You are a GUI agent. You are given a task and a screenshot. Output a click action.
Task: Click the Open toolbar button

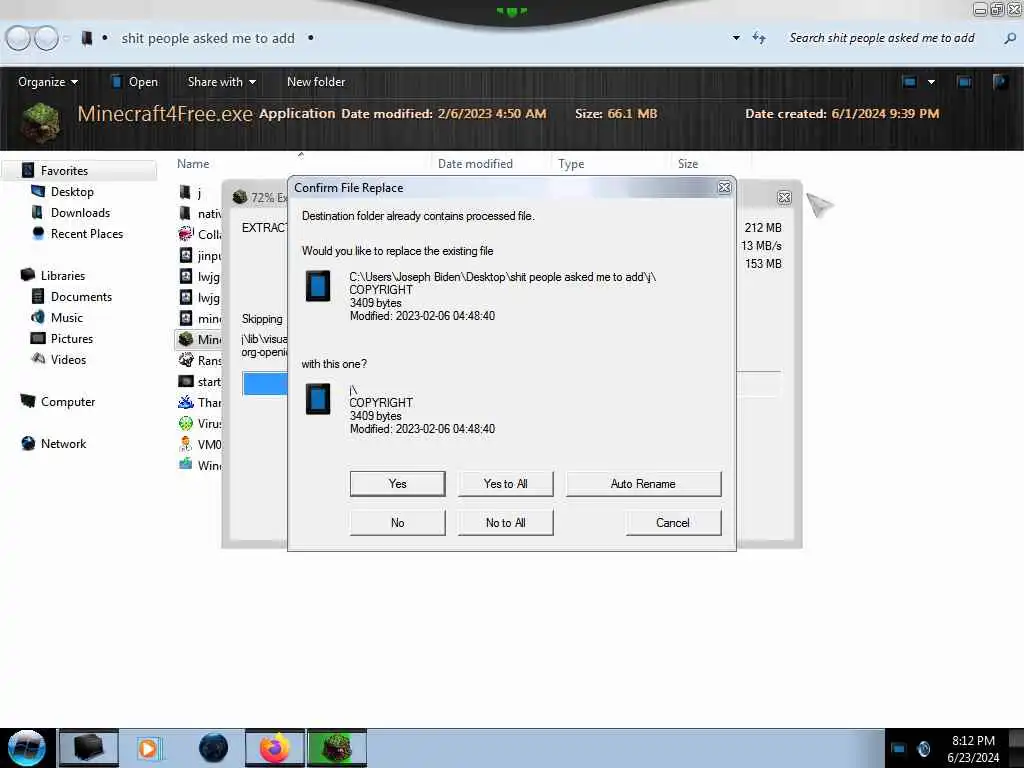(x=134, y=82)
